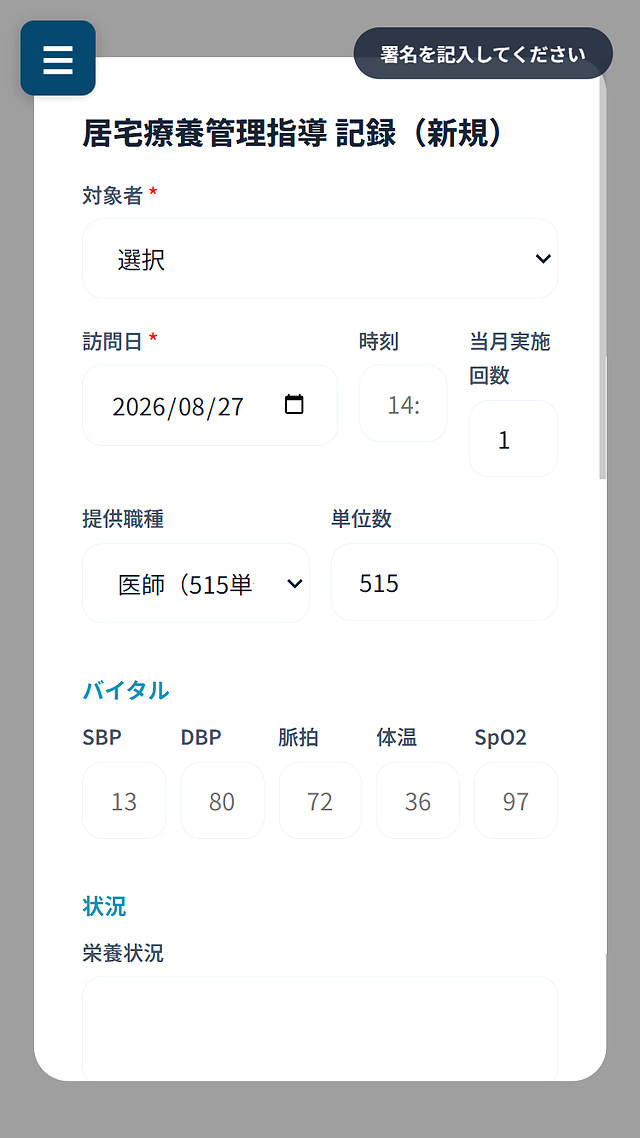The width and height of the screenshot is (640, 1138).
Task: Click the 提供職種 label
Action: pyautogui.click(x=123, y=519)
